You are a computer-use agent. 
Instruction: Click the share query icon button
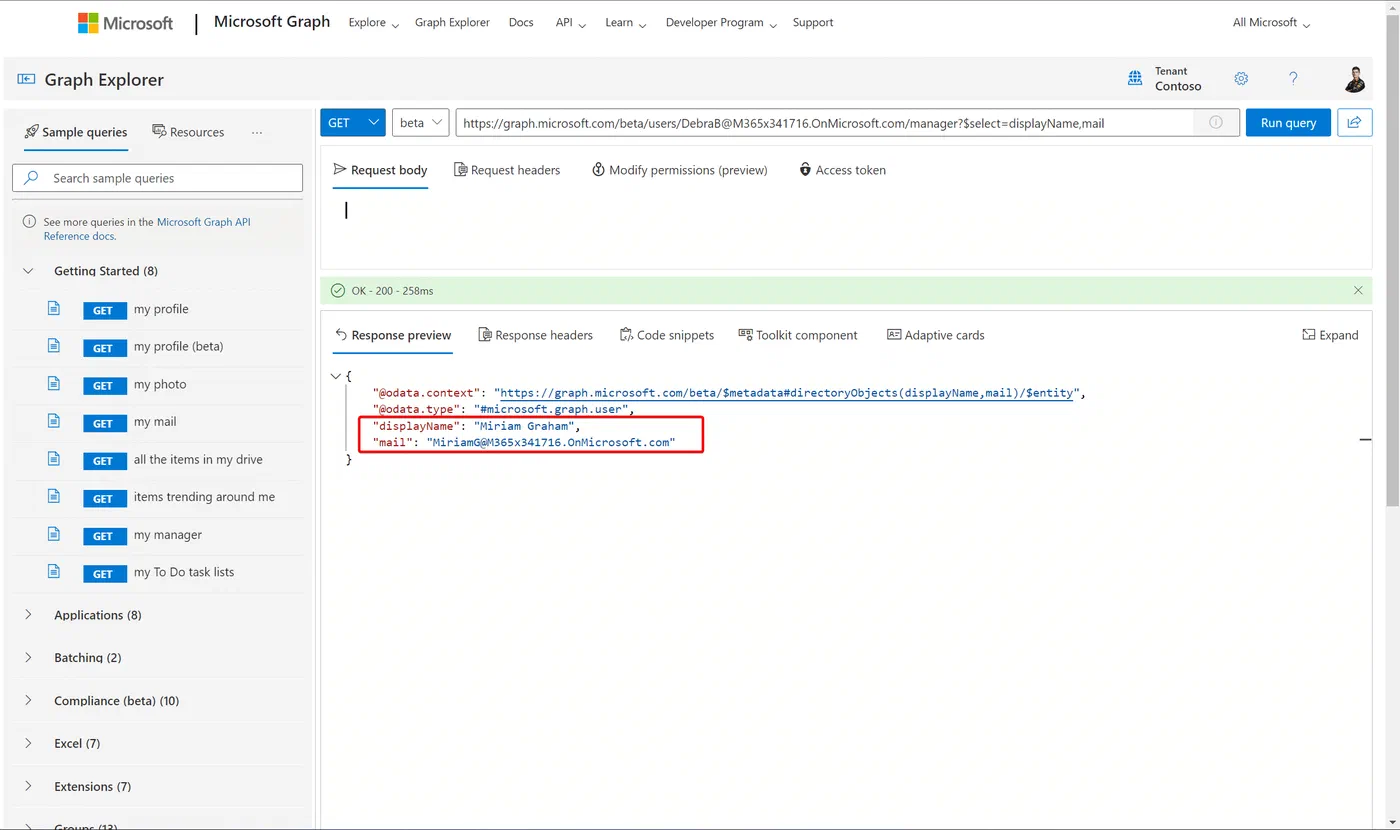(x=1354, y=122)
